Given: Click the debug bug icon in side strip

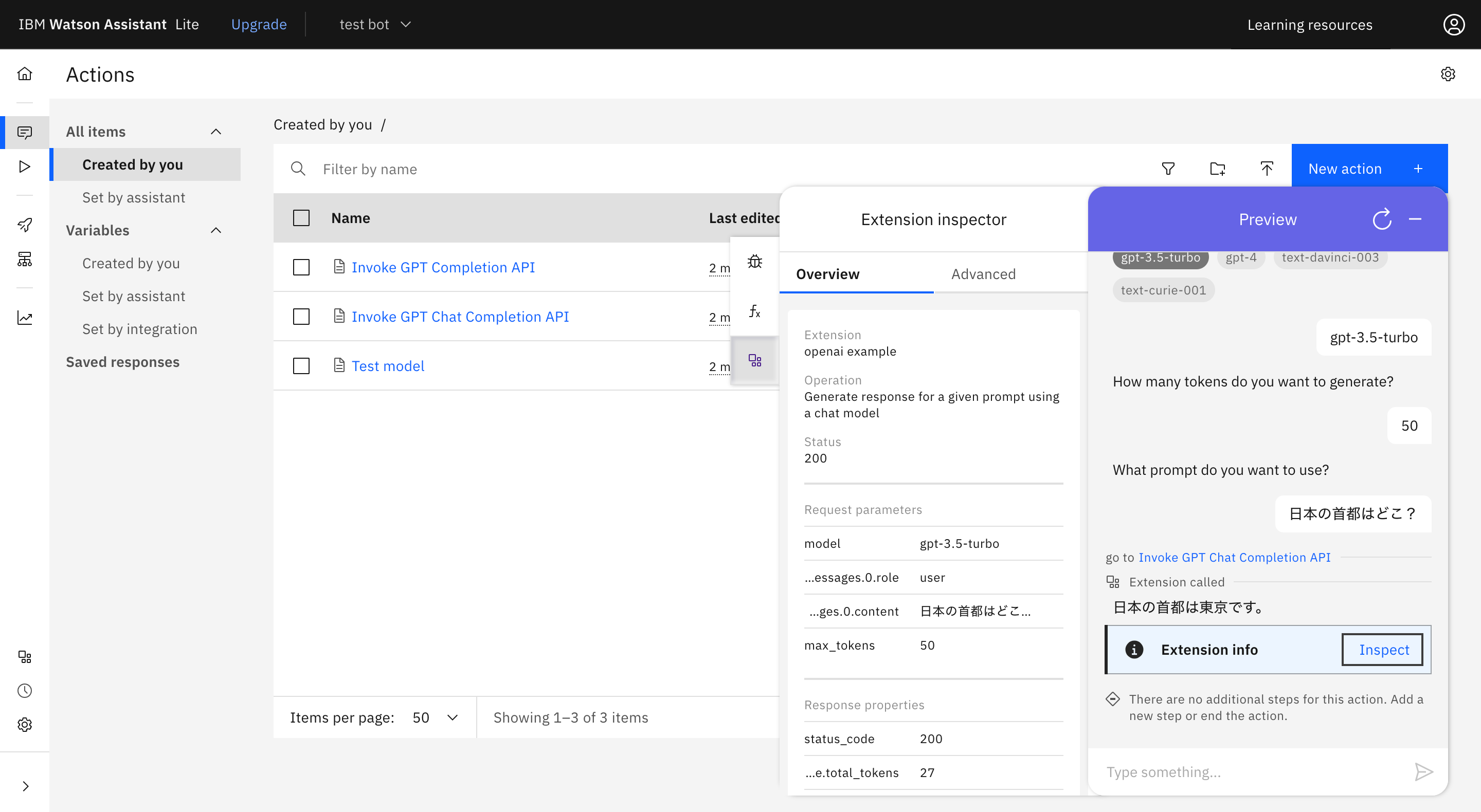Looking at the screenshot, I should [754, 262].
